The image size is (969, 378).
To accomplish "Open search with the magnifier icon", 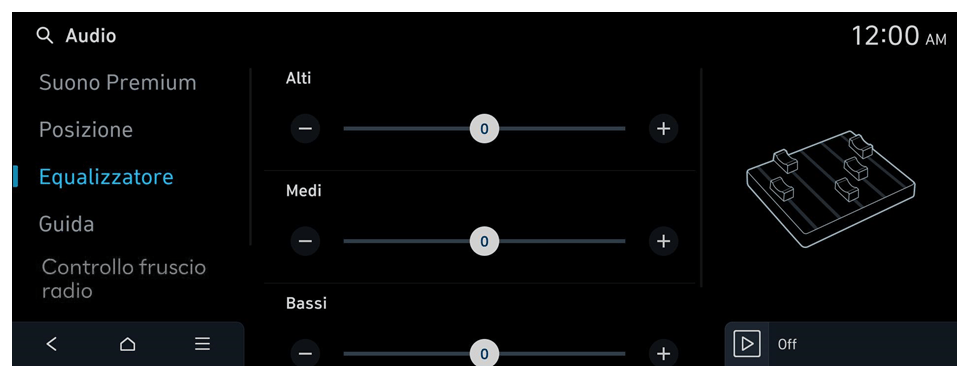I will [44, 36].
